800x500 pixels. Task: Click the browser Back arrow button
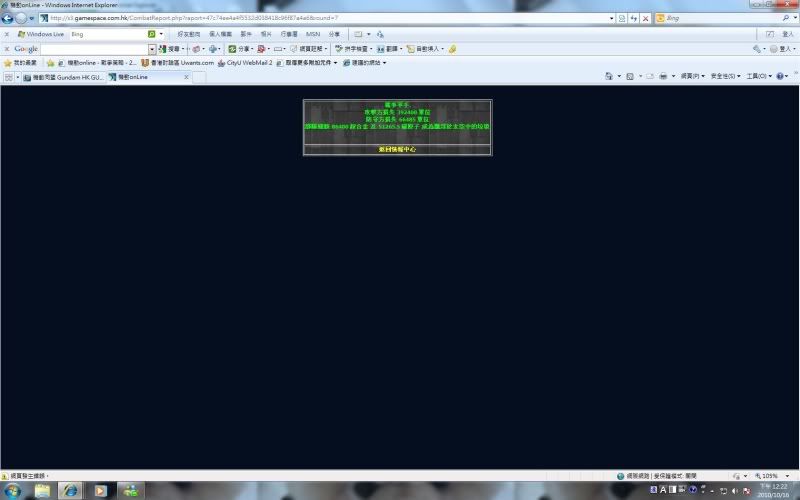click(8, 18)
